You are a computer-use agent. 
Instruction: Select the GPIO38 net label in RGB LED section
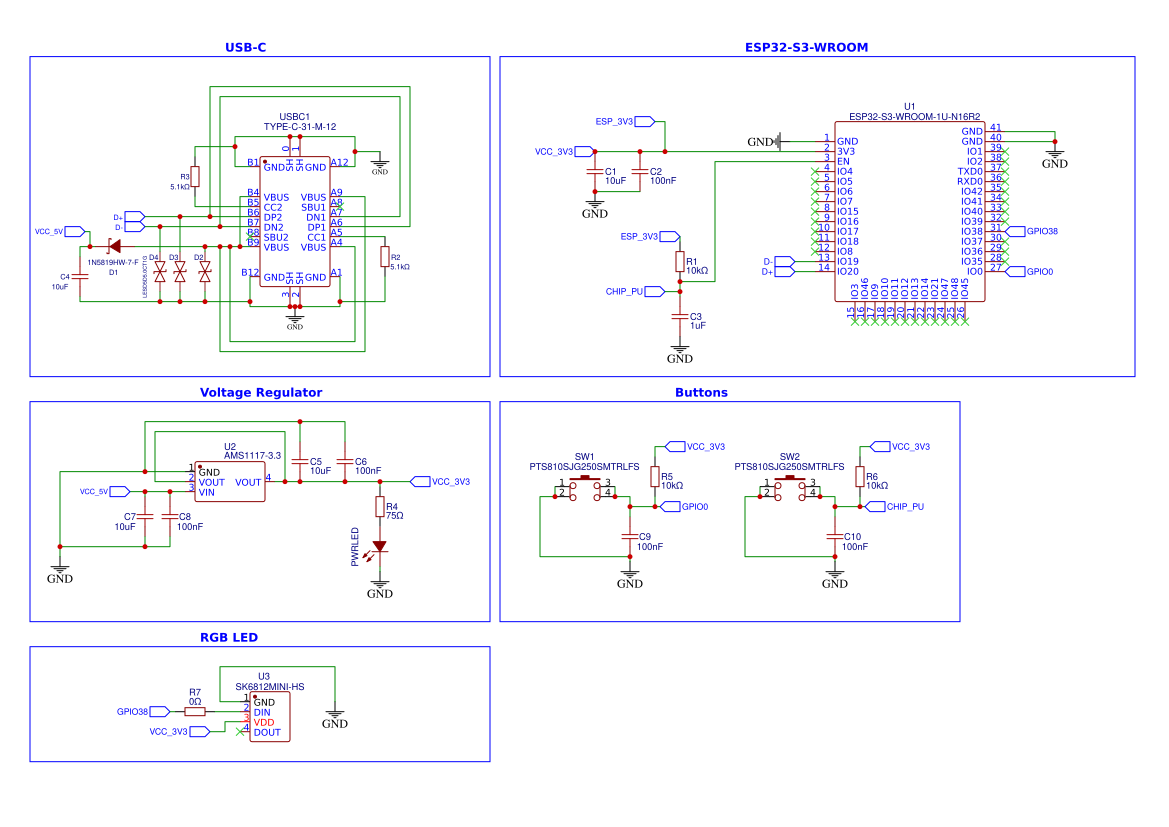point(143,712)
